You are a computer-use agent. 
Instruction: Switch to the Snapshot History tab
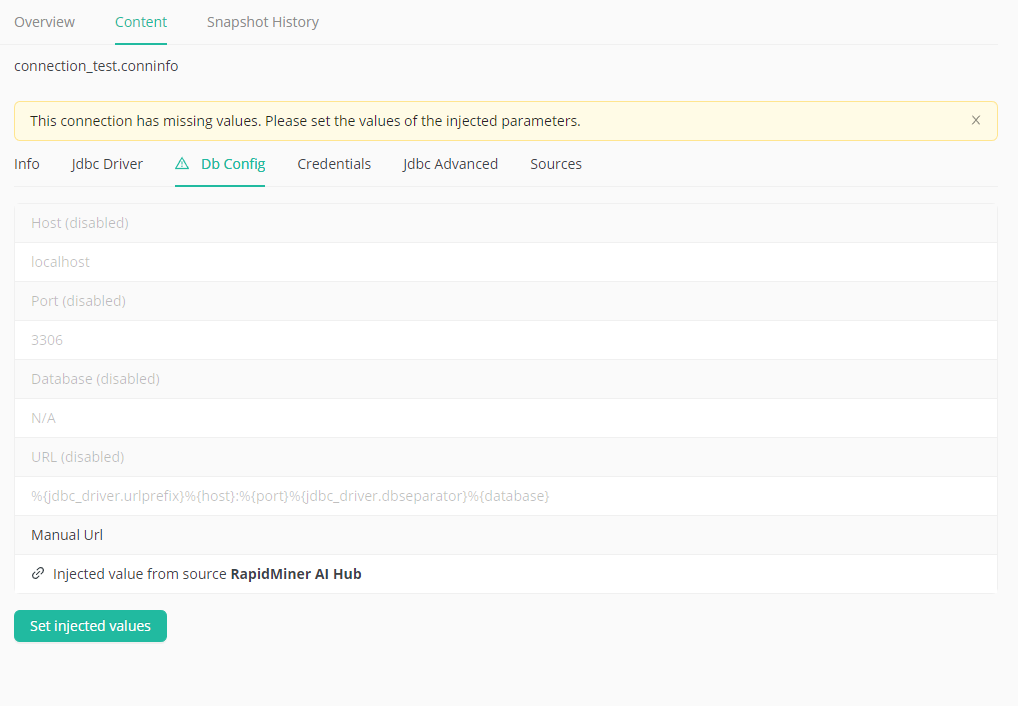263,22
